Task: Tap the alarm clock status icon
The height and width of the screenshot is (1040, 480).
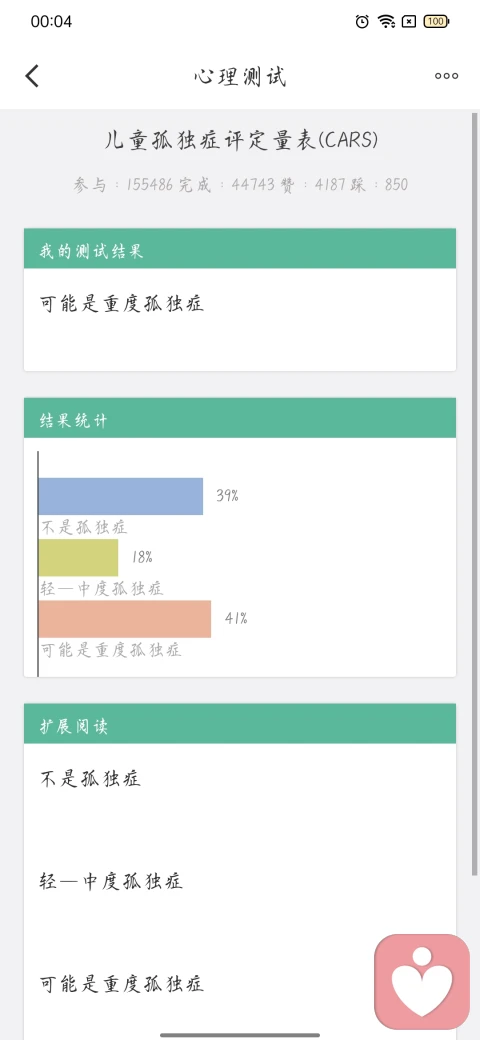Action: [362, 21]
